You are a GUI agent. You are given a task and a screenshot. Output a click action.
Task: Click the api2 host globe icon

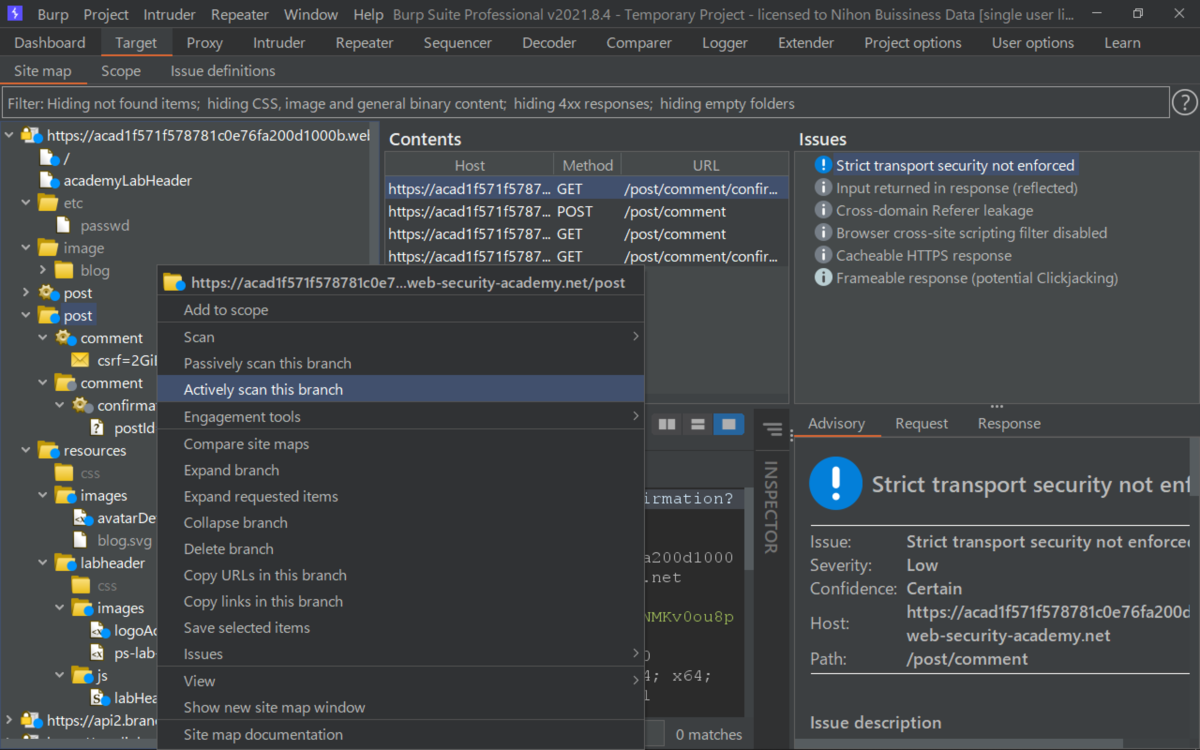click(32, 720)
